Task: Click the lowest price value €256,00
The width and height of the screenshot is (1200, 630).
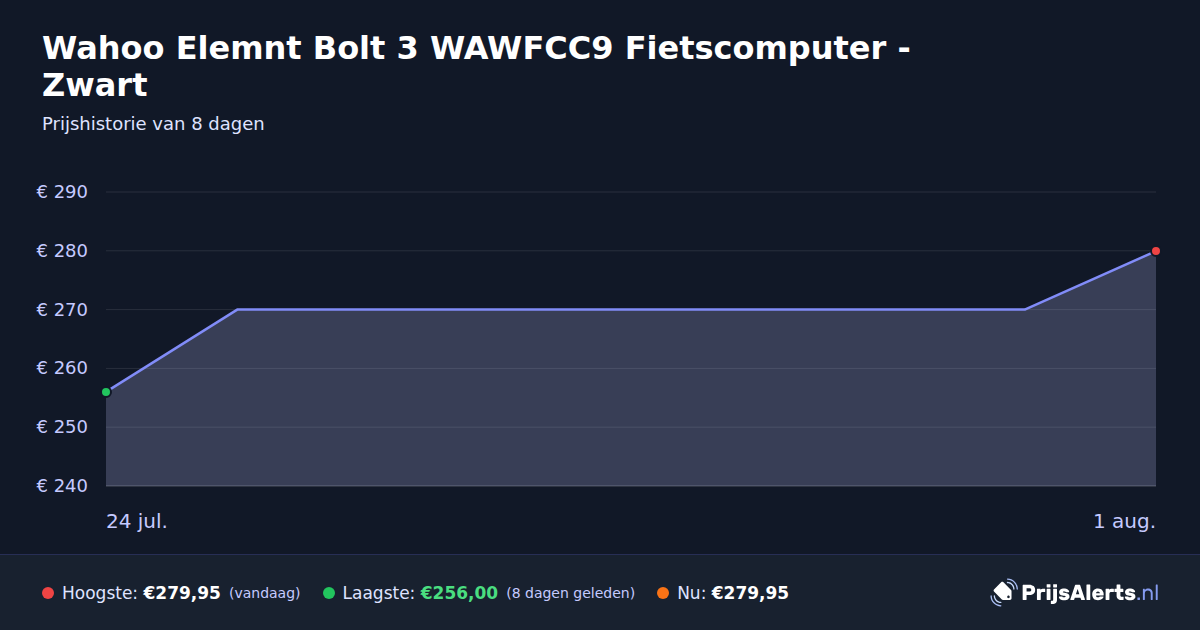Action: [x=459, y=593]
